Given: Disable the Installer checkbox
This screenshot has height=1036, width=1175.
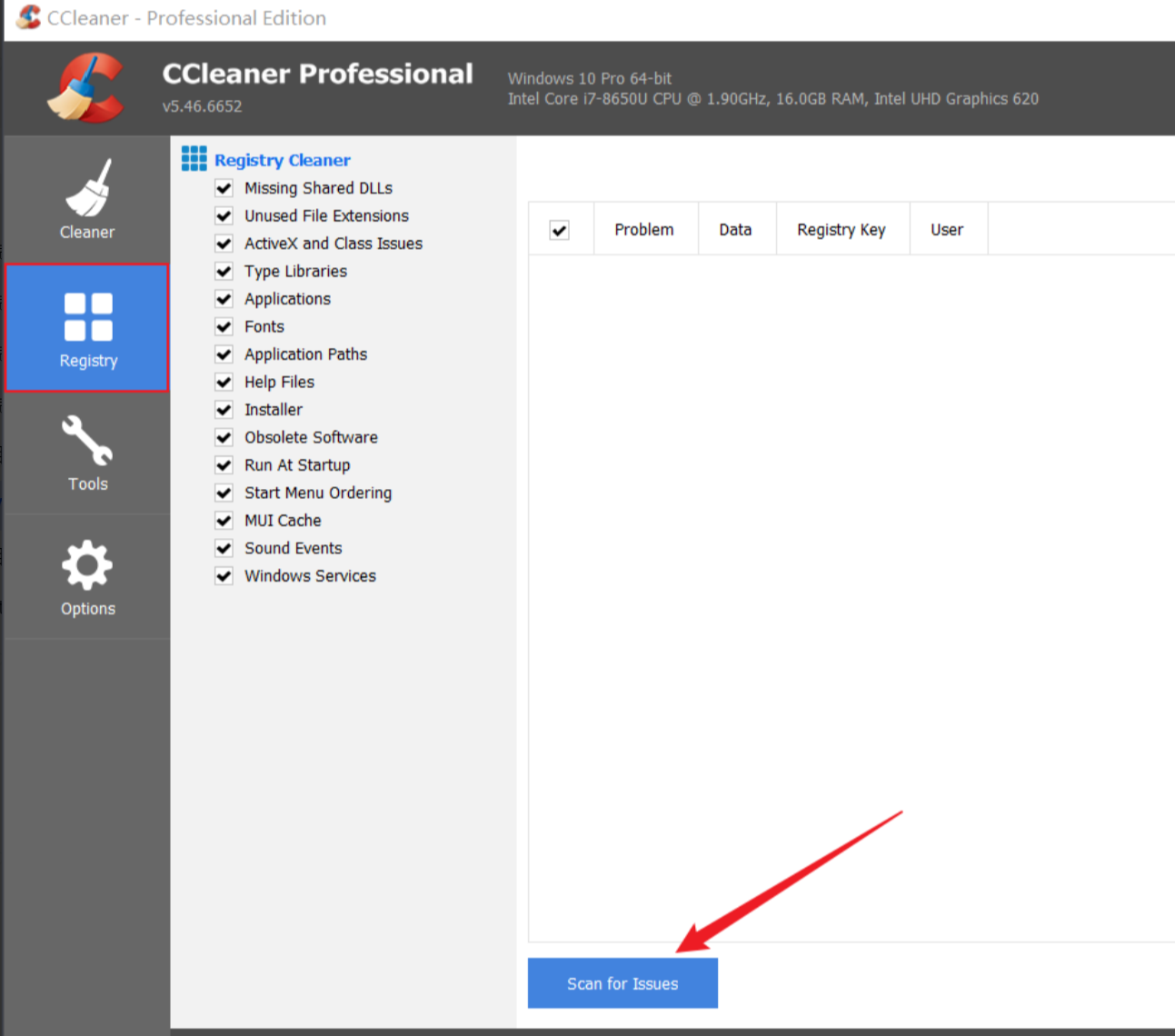Looking at the screenshot, I should tap(224, 410).
